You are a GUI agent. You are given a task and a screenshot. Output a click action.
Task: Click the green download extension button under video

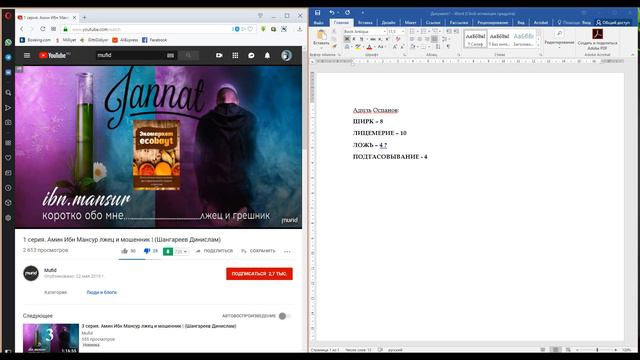click(x=168, y=251)
